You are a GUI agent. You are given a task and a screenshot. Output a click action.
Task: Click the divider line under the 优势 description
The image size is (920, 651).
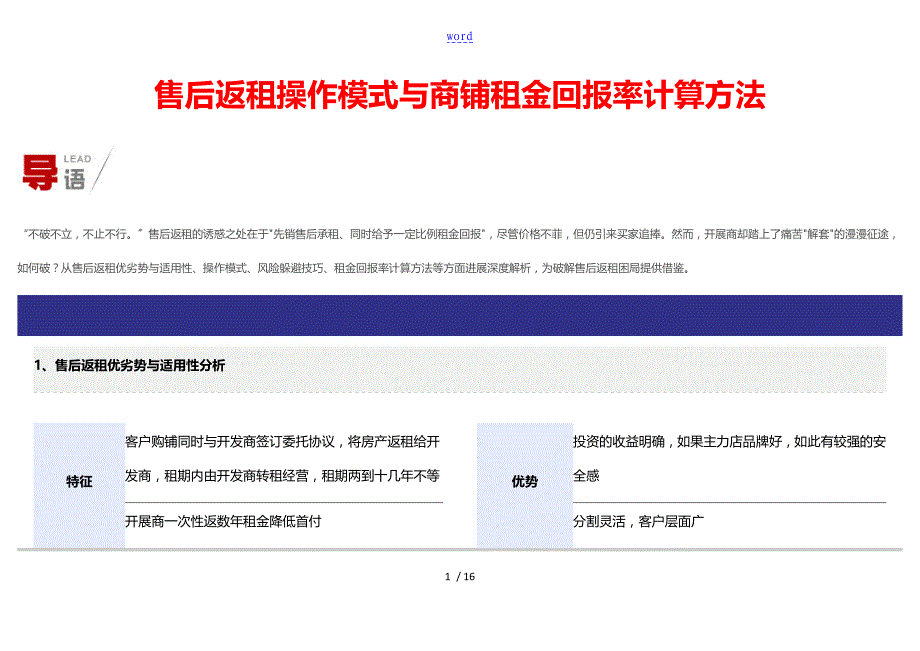pyautogui.click(x=729, y=502)
